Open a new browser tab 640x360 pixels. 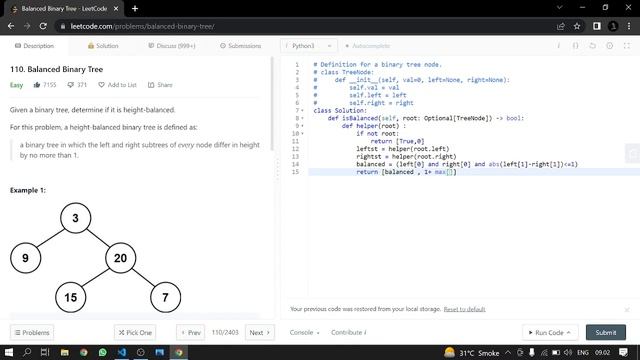click(135, 9)
